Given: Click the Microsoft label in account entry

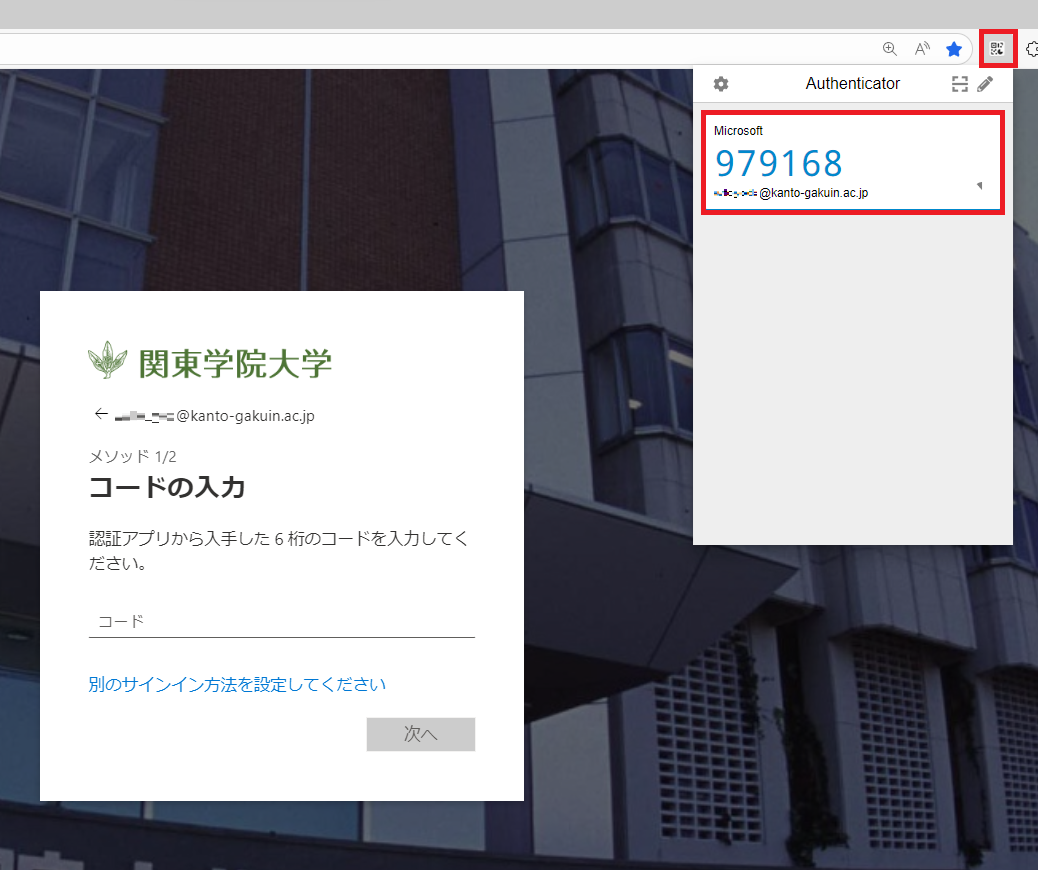Looking at the screenshot, I should pos(738,131).
